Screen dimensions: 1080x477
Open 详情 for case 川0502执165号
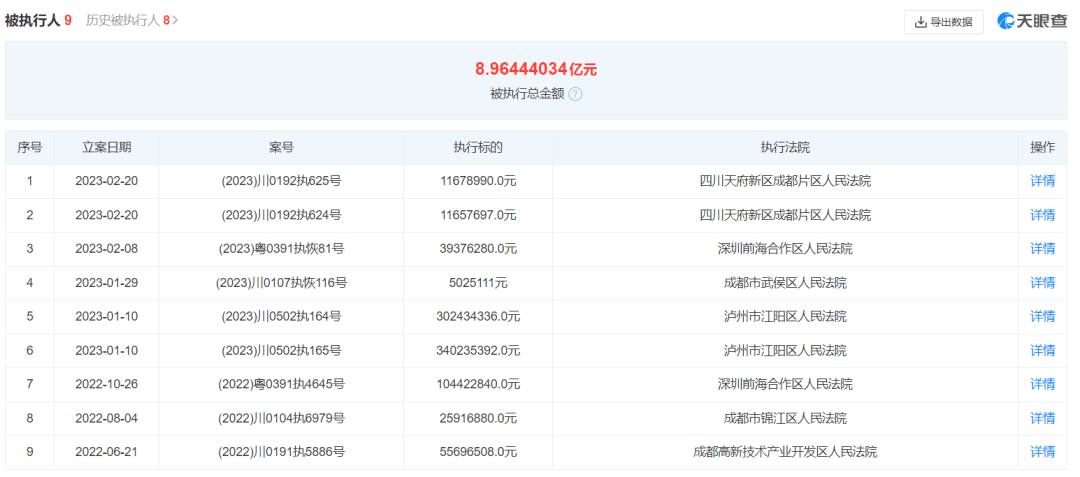pos(1042,350)
